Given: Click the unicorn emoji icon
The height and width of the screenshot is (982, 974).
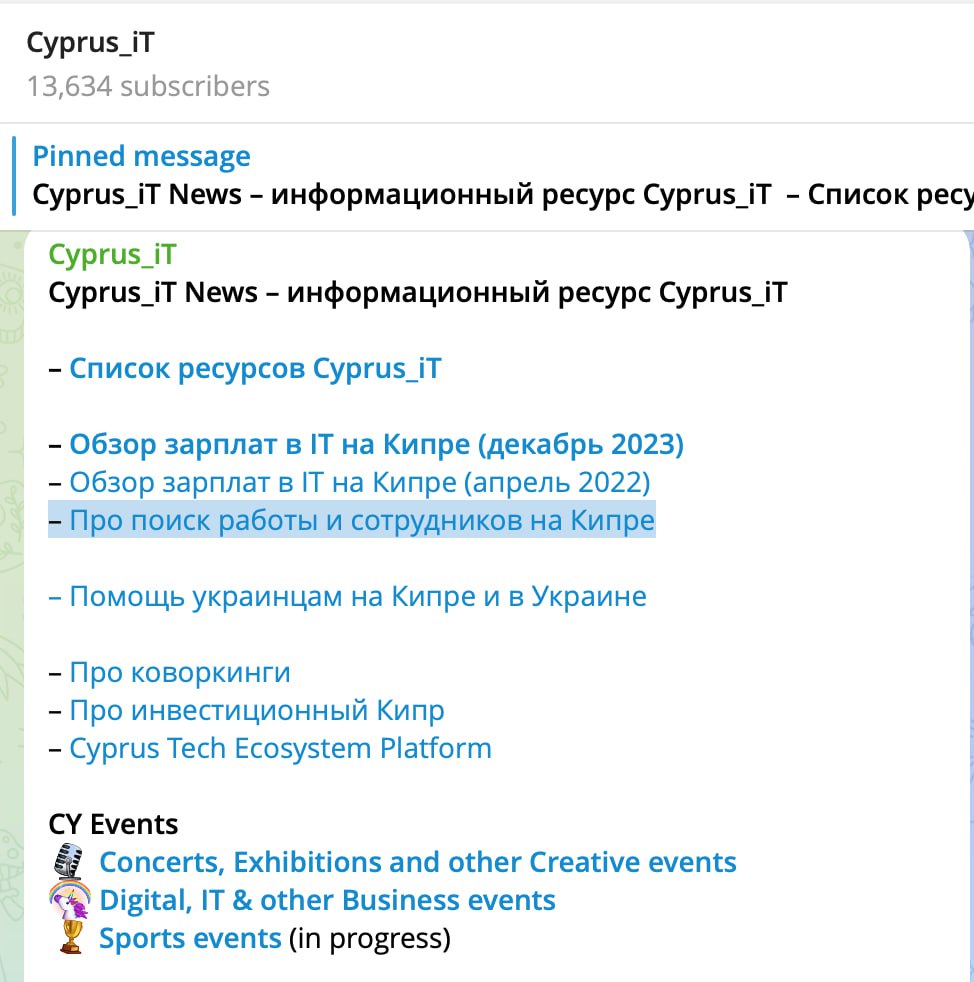Looking at the screenshot, I should tap(69, 900).
